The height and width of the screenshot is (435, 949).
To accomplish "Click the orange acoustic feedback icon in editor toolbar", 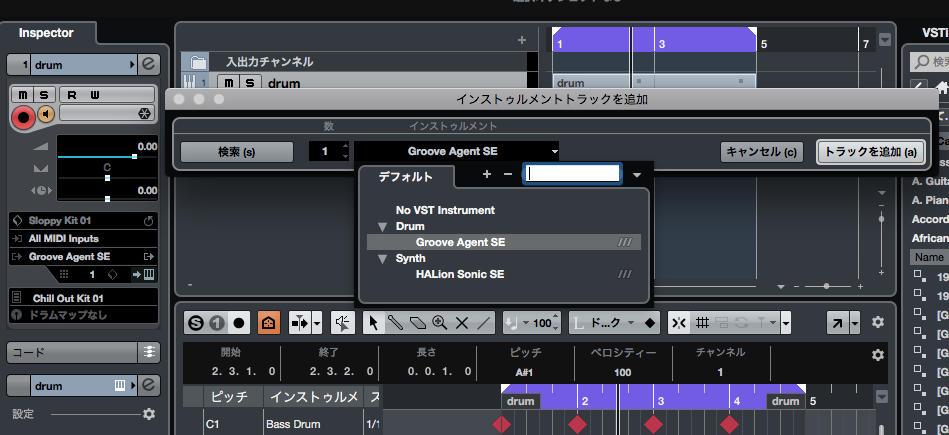I will click(x=269, y=323).
